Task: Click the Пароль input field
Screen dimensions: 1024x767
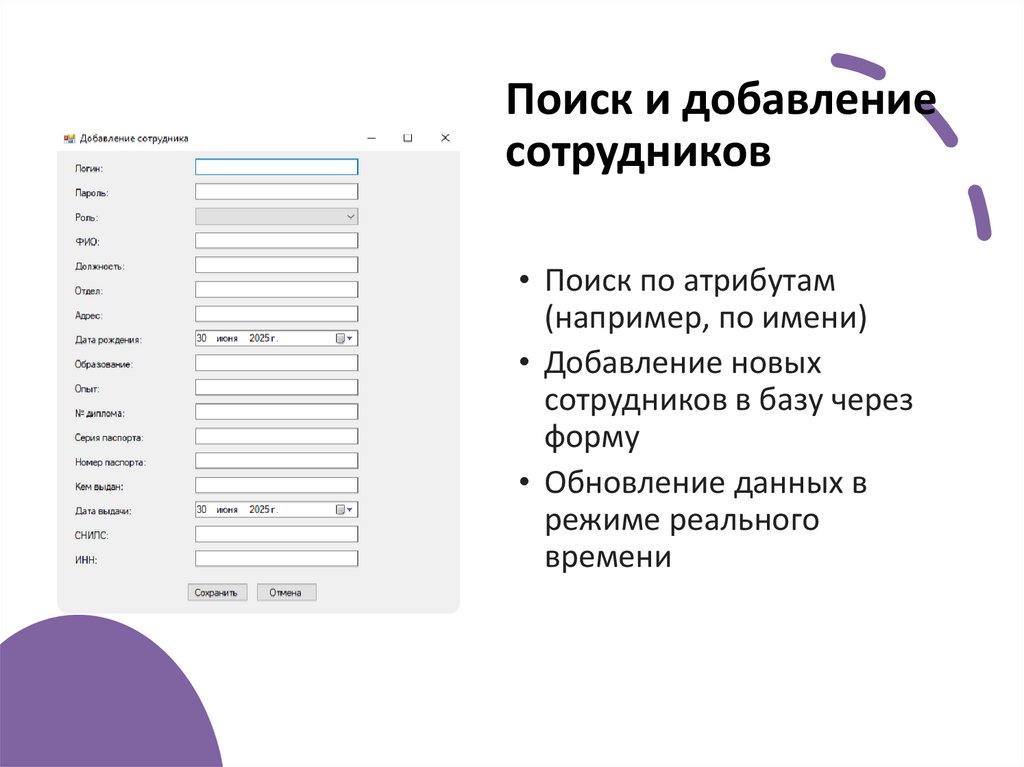Action: point(276,191)
